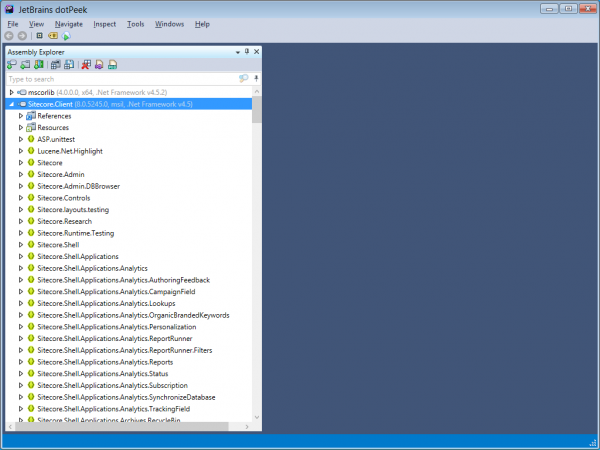This screenshot has width=600, height=450.
Task: Select Sitecore.Shell.Applications.Analytics.OrganicBrandedKeywords text
Action: point(133,315)
